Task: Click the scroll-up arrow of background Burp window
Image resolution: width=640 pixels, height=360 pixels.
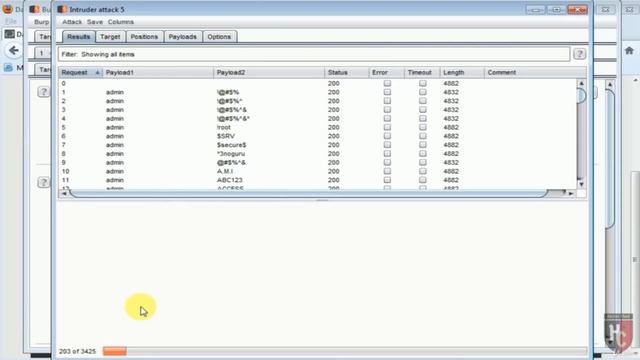Action: click(x=610, y=84)
